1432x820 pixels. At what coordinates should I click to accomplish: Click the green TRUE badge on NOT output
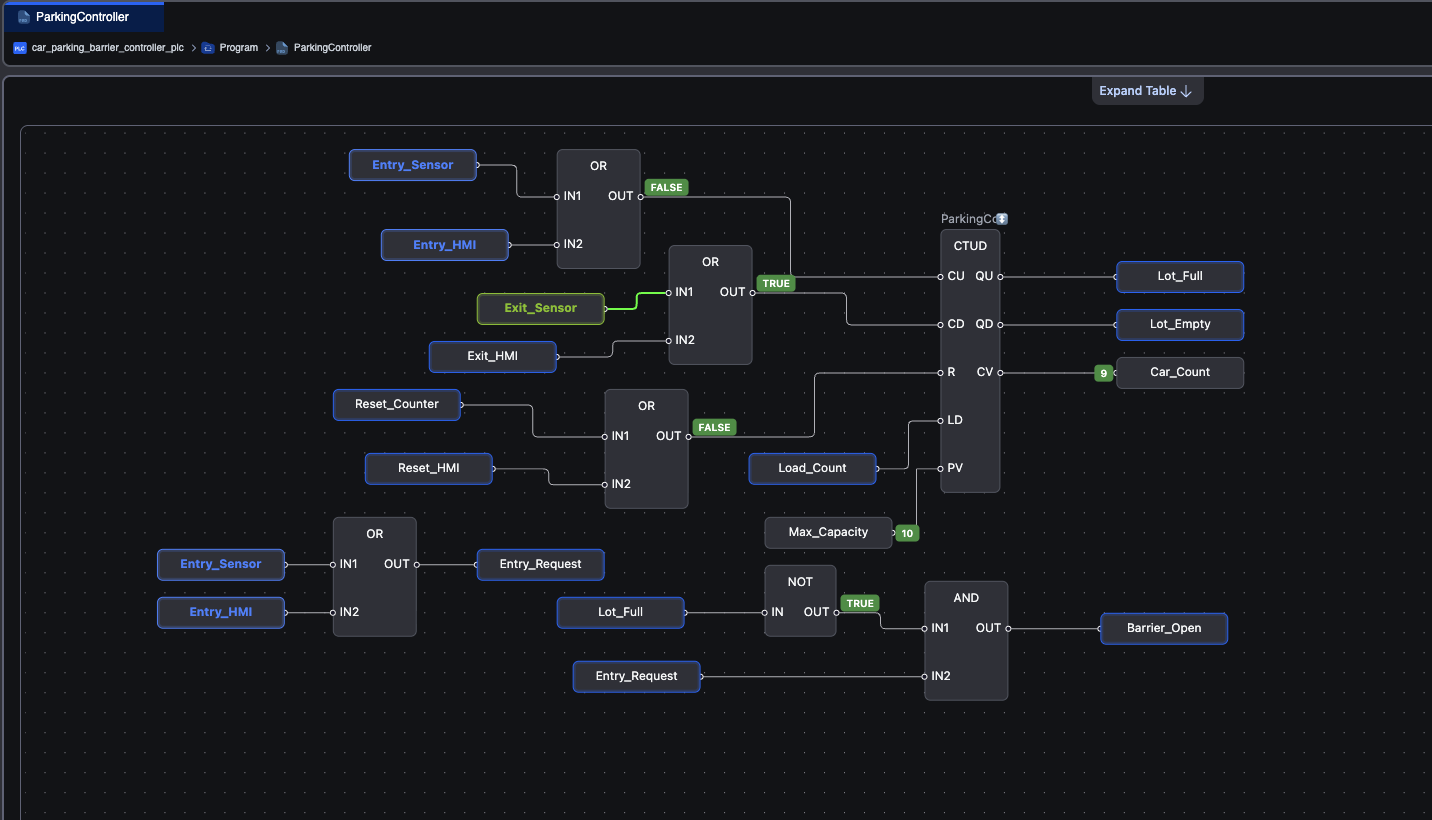click(860, 603)
